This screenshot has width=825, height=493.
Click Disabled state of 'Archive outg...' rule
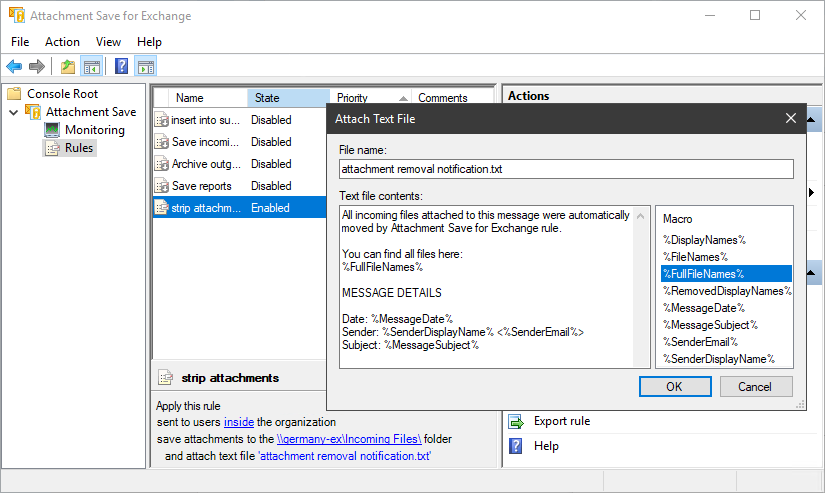[x=271, y=164]
